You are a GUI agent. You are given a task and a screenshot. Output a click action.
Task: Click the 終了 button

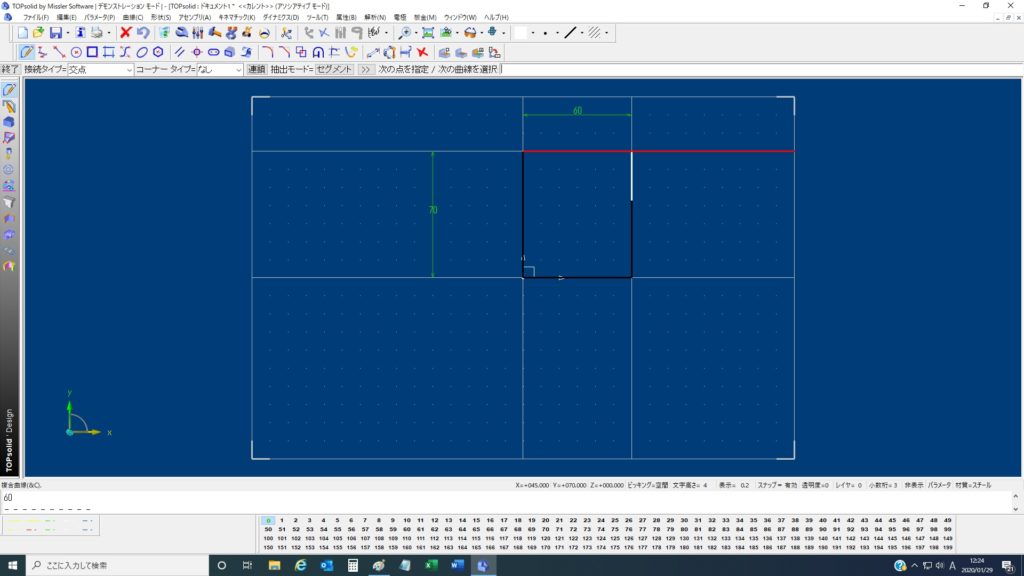click(10, 69)
